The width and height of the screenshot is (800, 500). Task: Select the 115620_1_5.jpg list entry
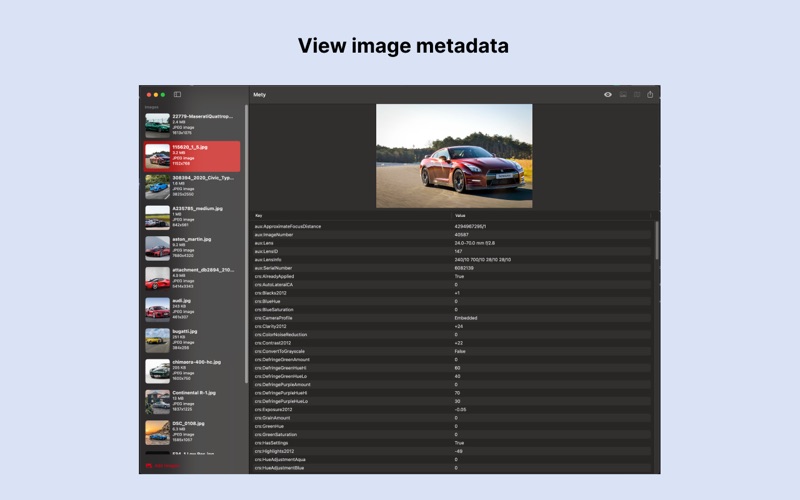pyautogui.click(x=192, y=156)
